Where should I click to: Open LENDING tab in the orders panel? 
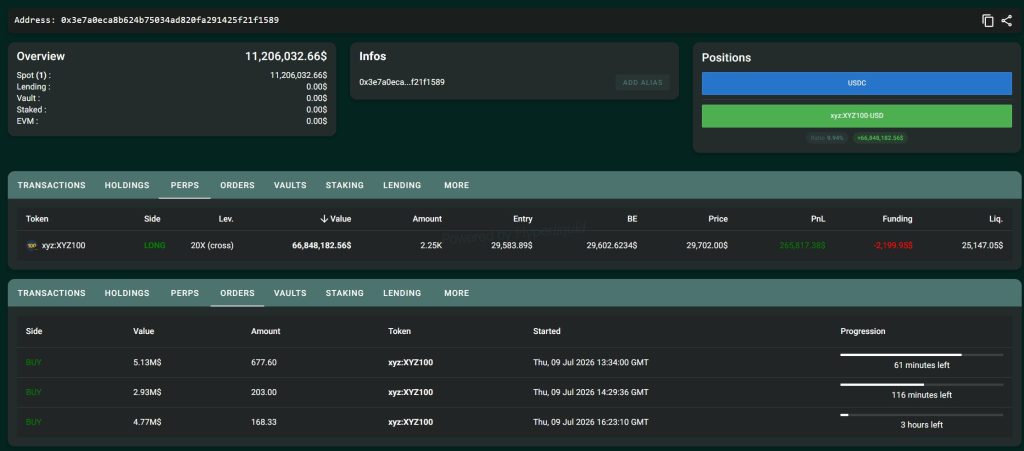(402, 293)
